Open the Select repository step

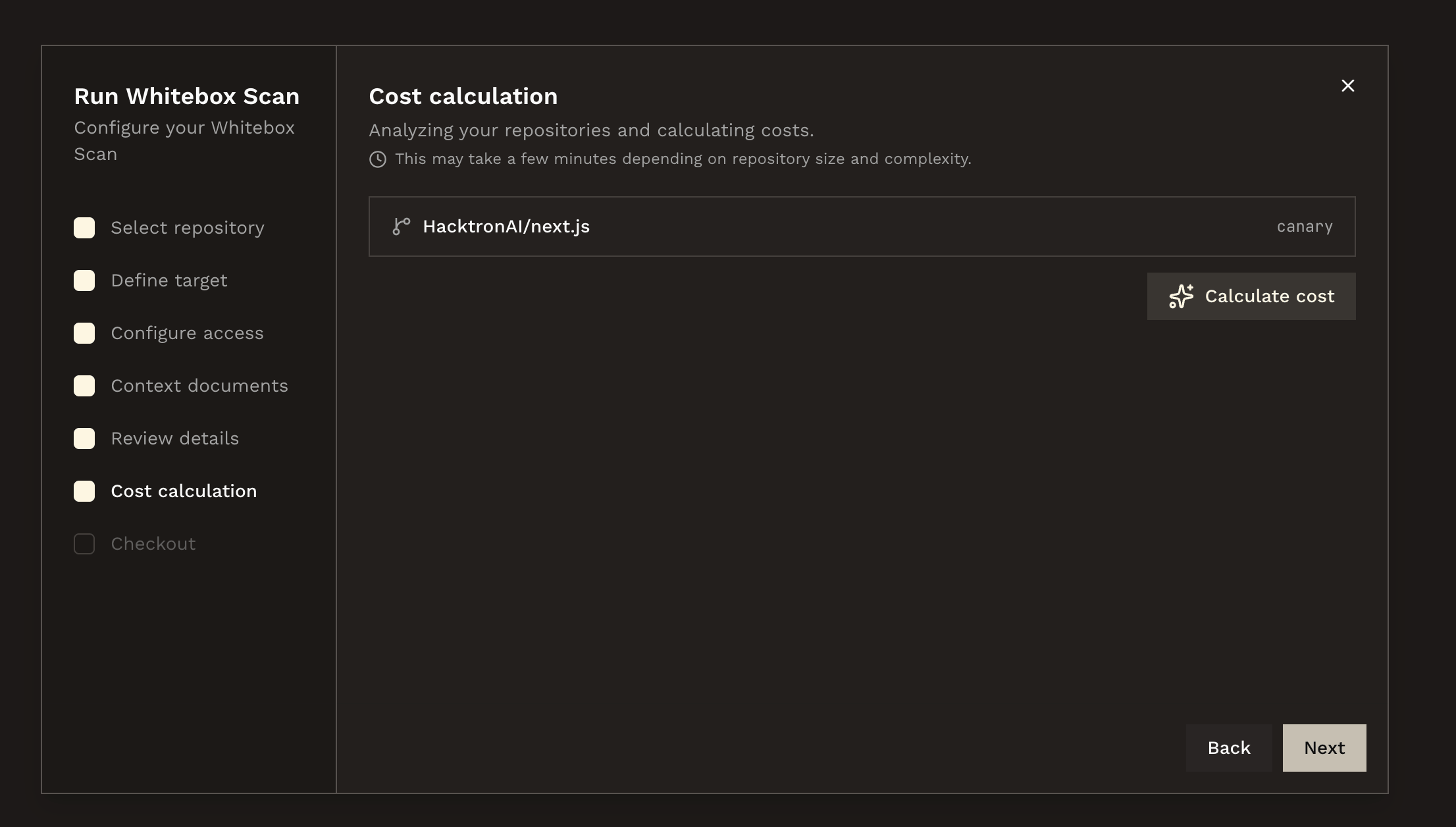(188, 228)
